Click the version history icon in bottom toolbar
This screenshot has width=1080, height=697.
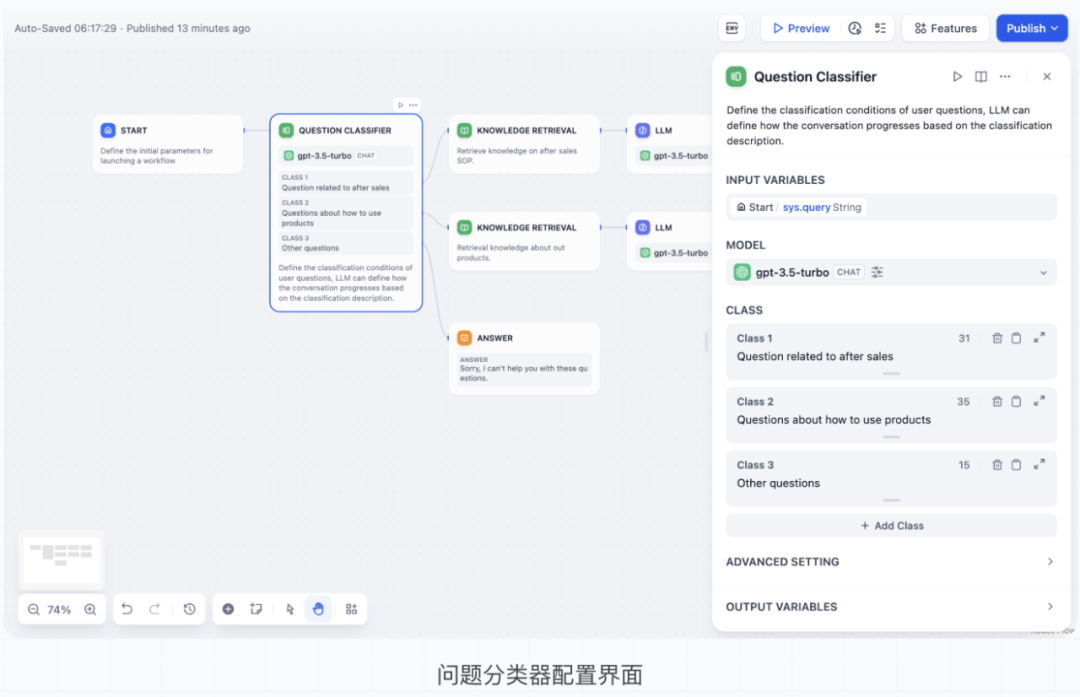point(189,609)
